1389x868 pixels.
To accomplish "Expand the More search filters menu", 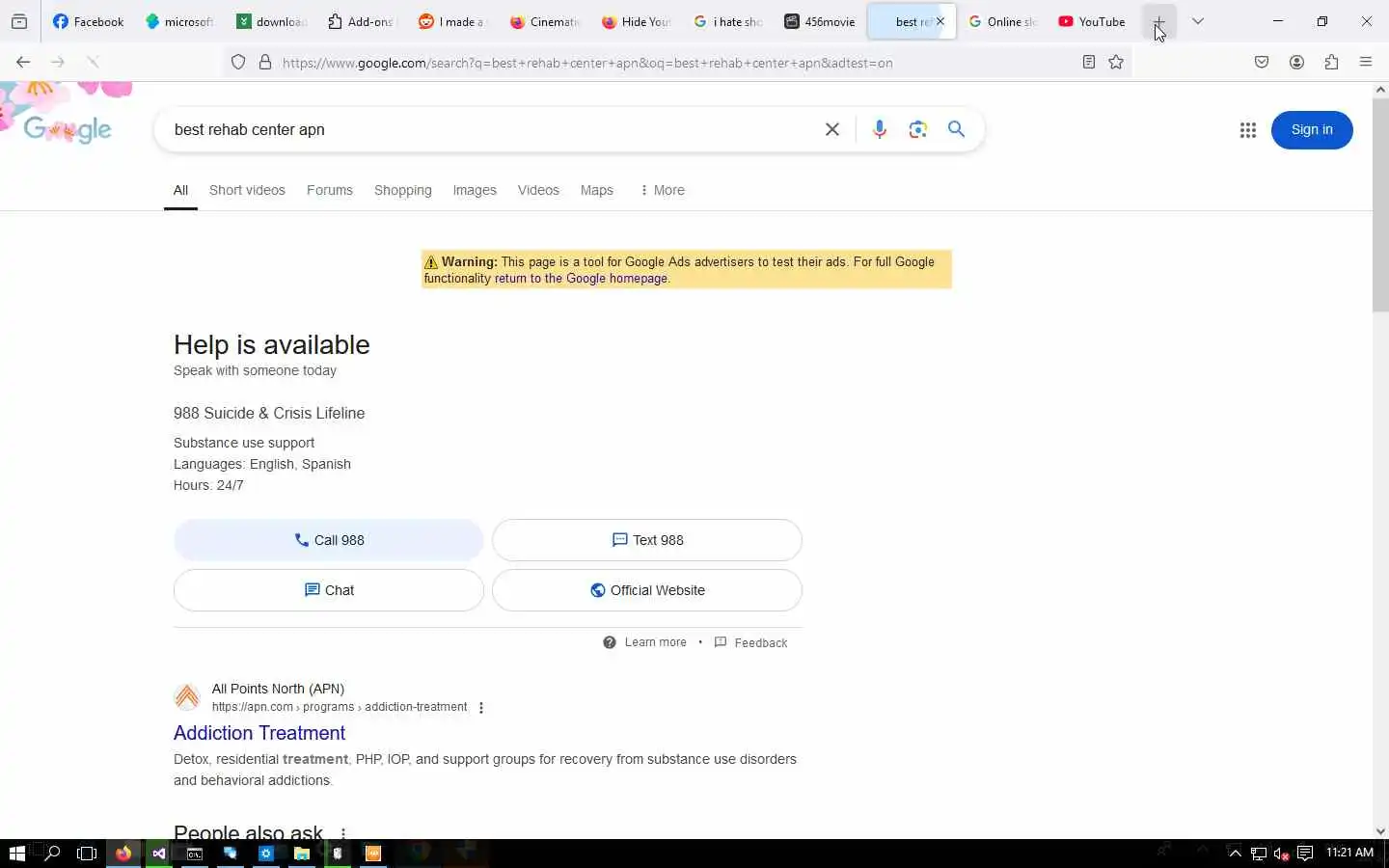I will (x=662, y=191).
